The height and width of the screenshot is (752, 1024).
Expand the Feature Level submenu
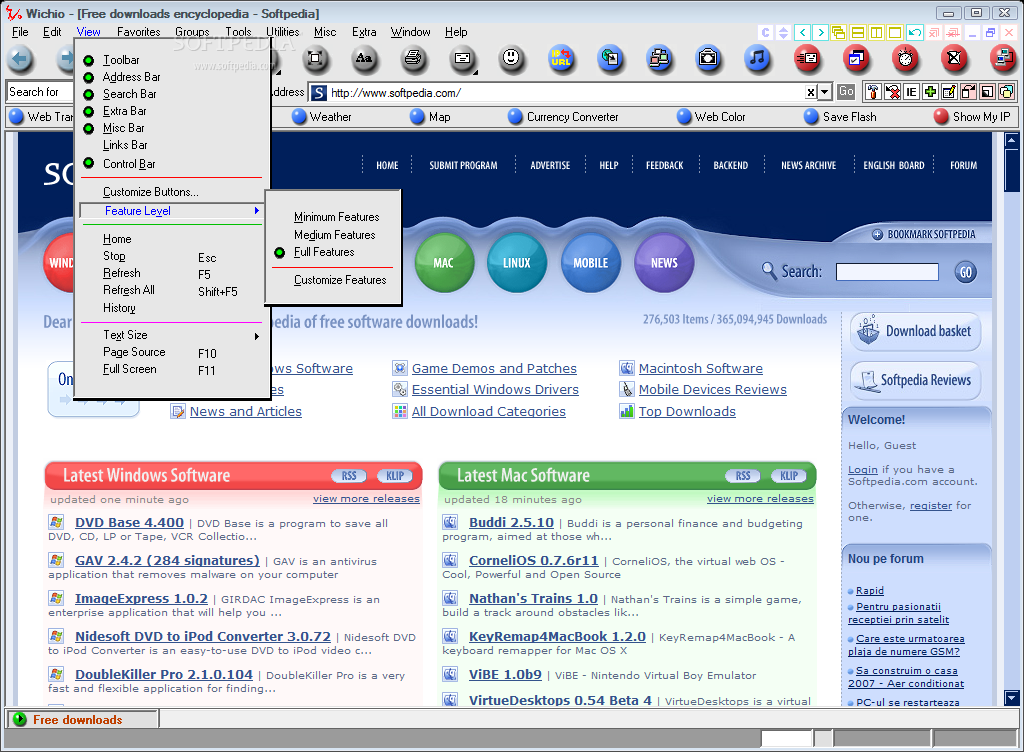(172, 211)
